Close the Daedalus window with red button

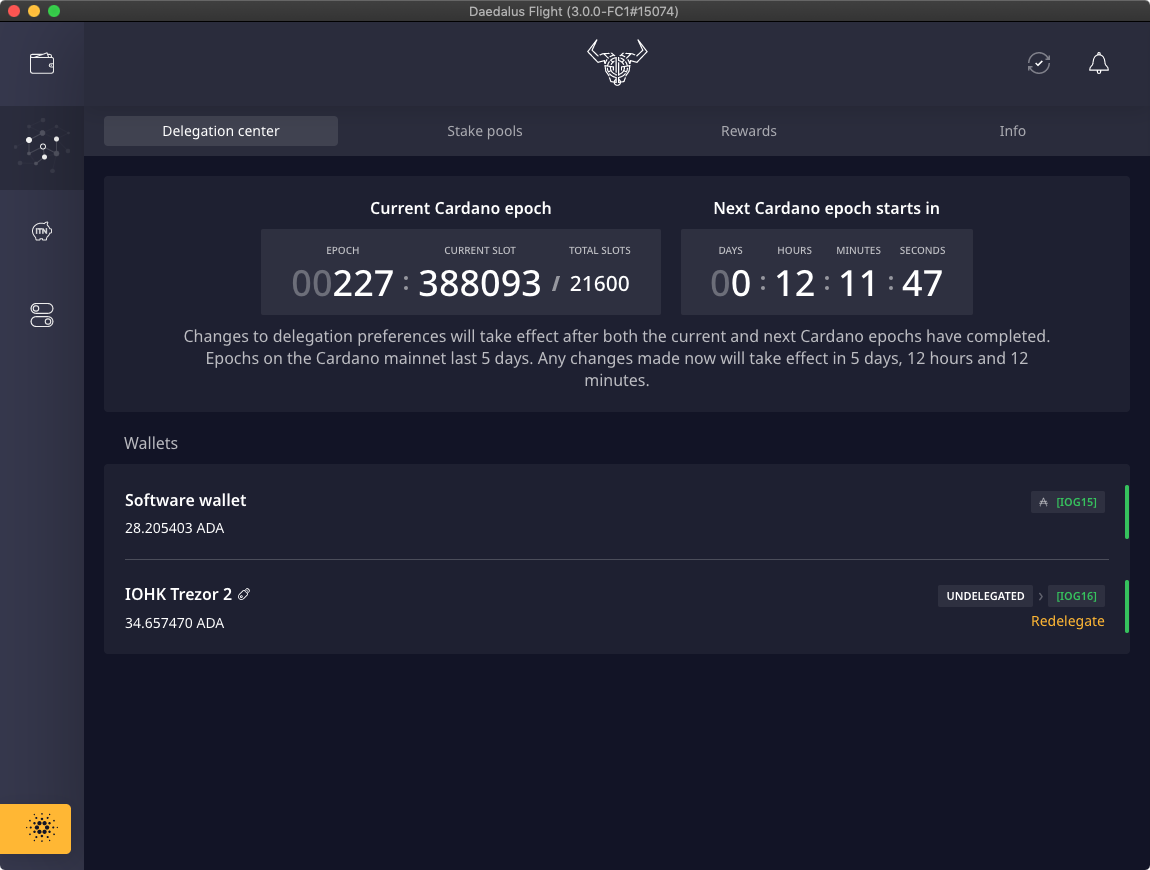coord(13,11)
